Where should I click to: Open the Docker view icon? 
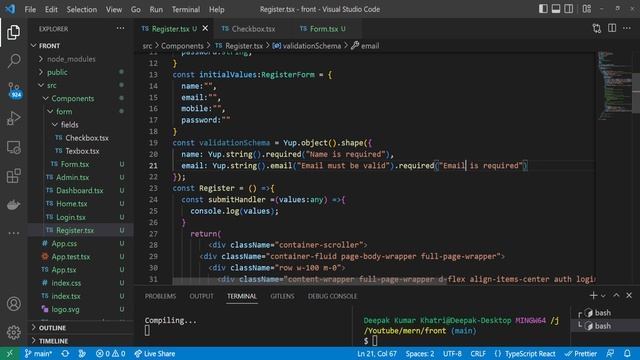(x=13, y=204)
